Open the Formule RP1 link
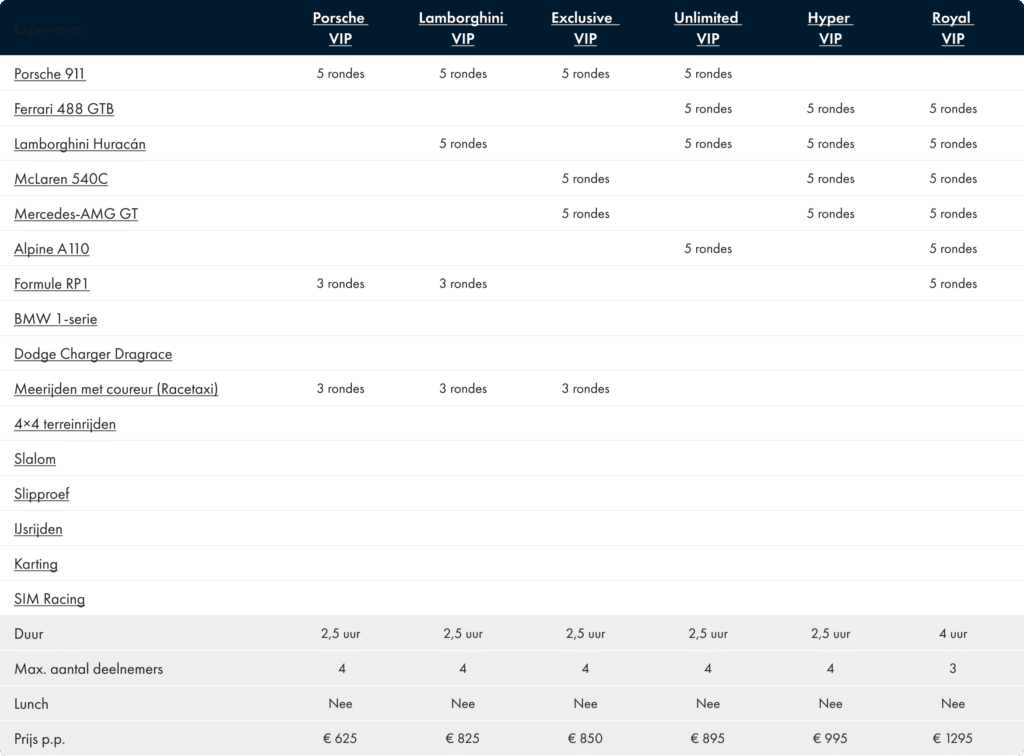This screenshot has height=756, width=1024. (51, 284)
